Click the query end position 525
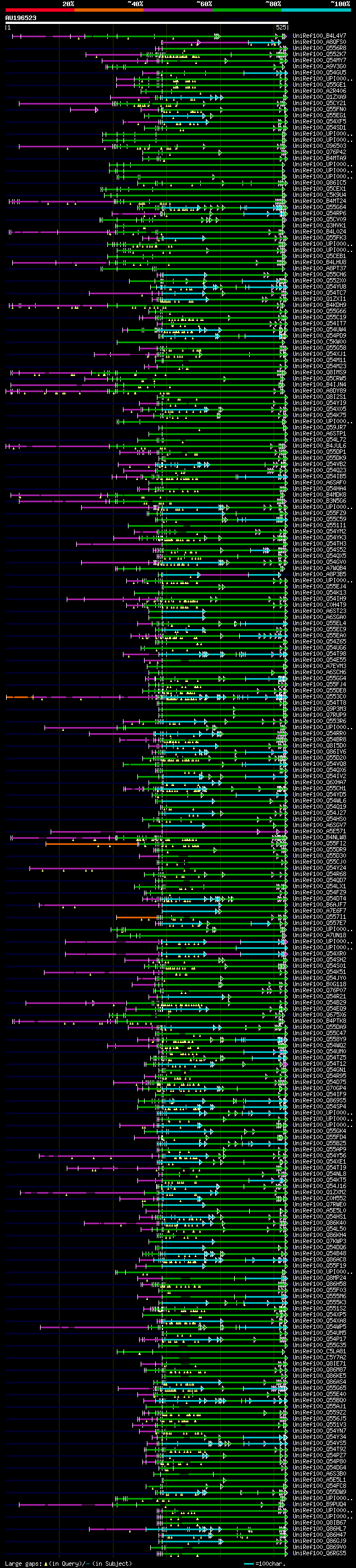 click(281, 27)
